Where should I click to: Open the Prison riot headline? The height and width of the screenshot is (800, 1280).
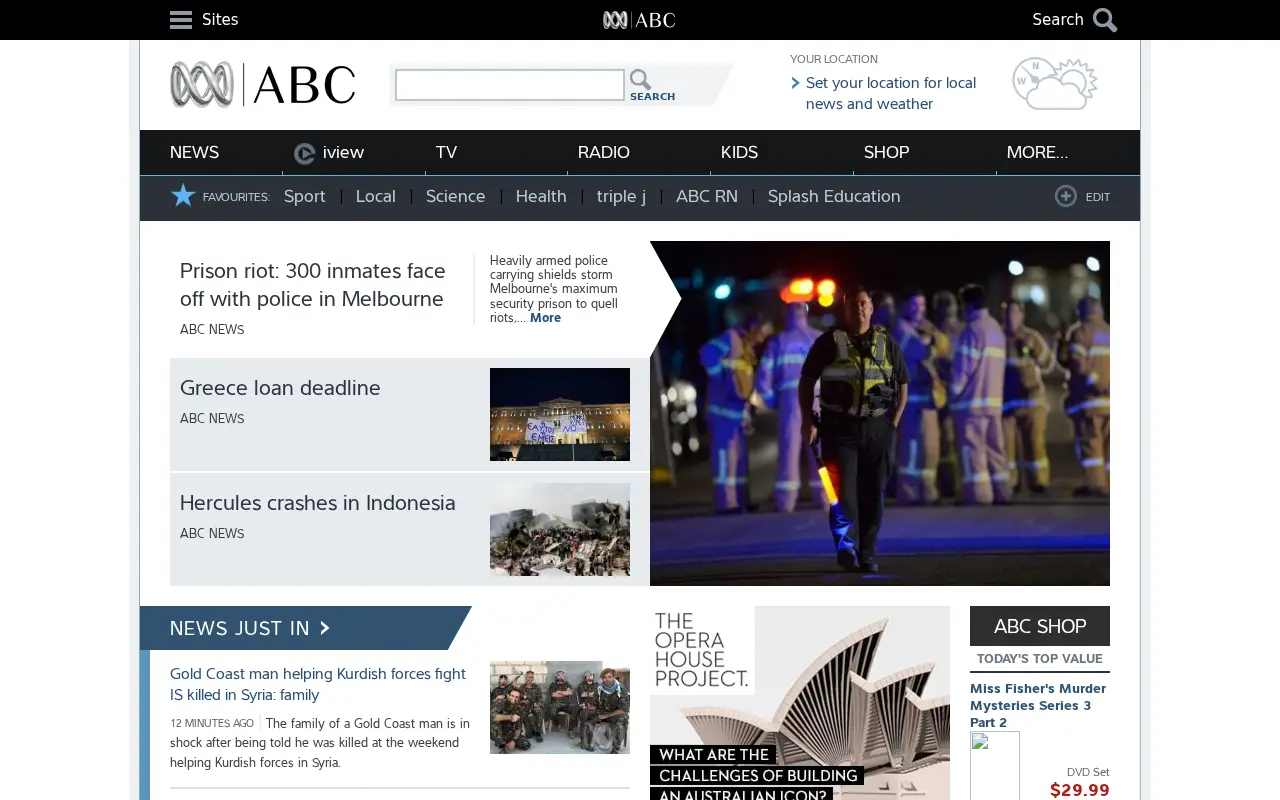[x=313, y=285]
